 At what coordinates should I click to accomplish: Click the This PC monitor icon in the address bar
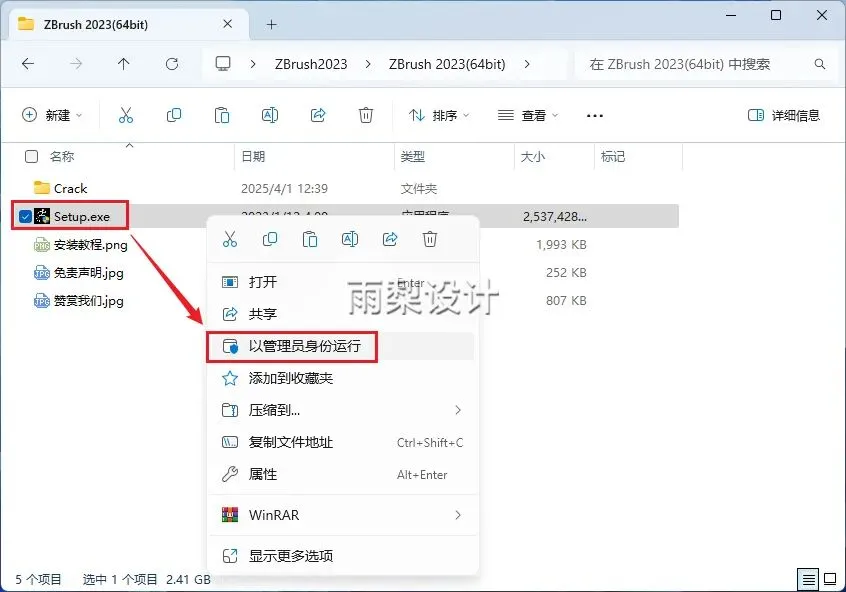[x=223, y=64]
